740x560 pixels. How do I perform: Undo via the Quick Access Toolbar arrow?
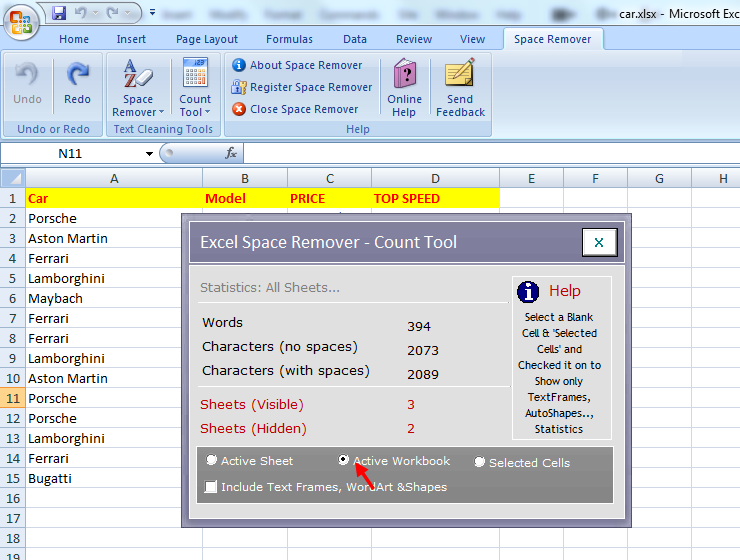tap(81, 13)
